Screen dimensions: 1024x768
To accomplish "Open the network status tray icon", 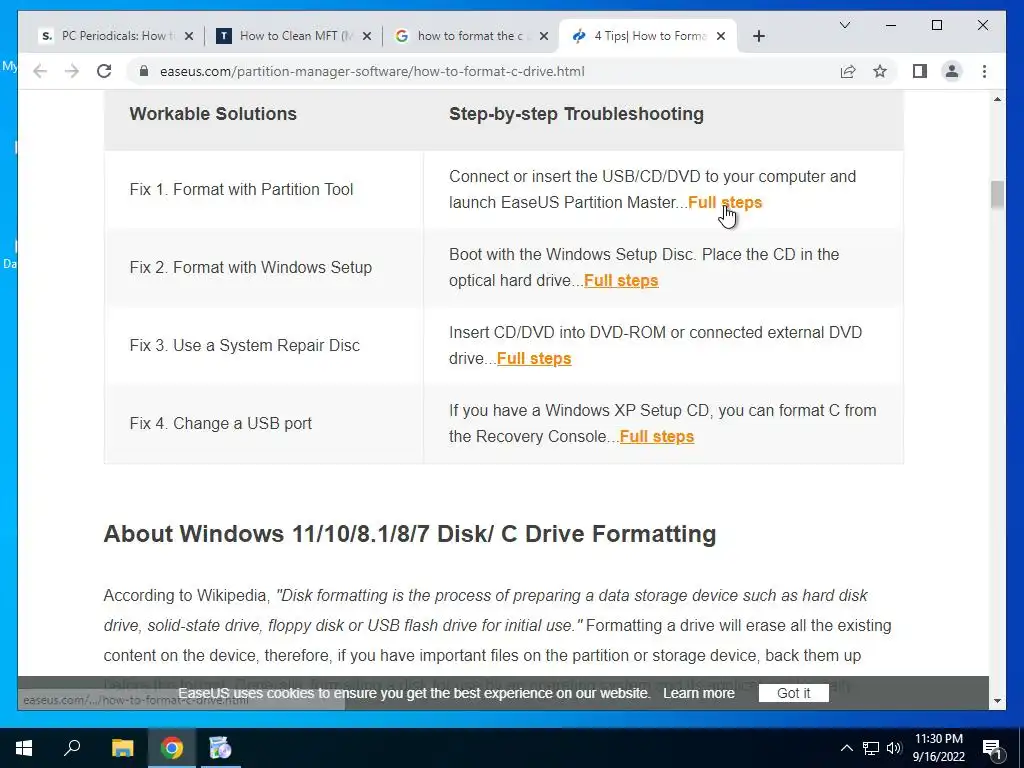I will (871, 748).
